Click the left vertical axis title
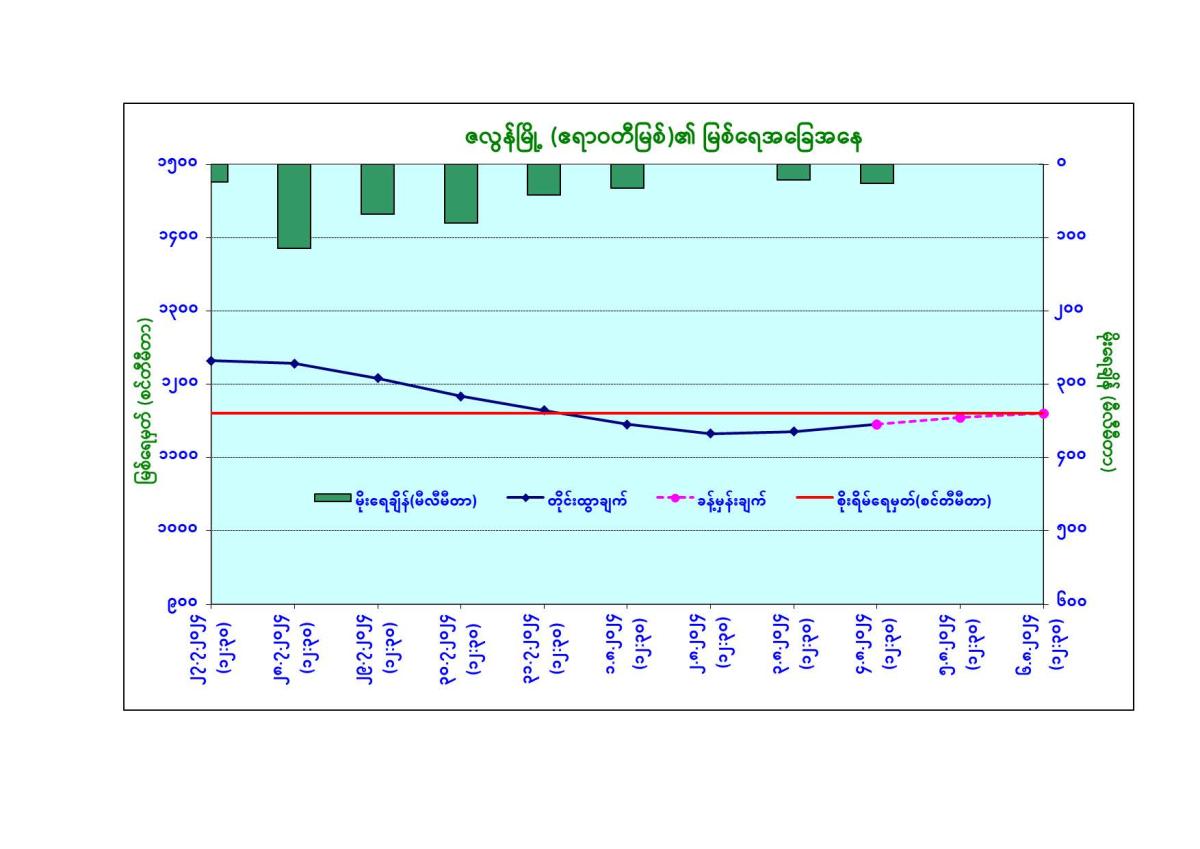Image resolution: width=1200 pixels, height=849 pixels. 146,383
